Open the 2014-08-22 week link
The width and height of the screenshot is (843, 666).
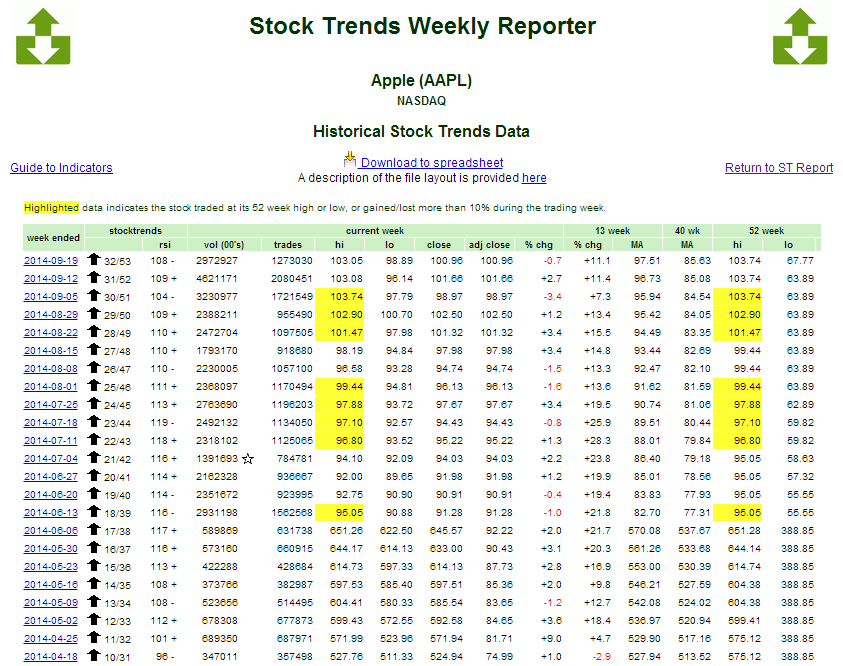[x=51, y=333]
